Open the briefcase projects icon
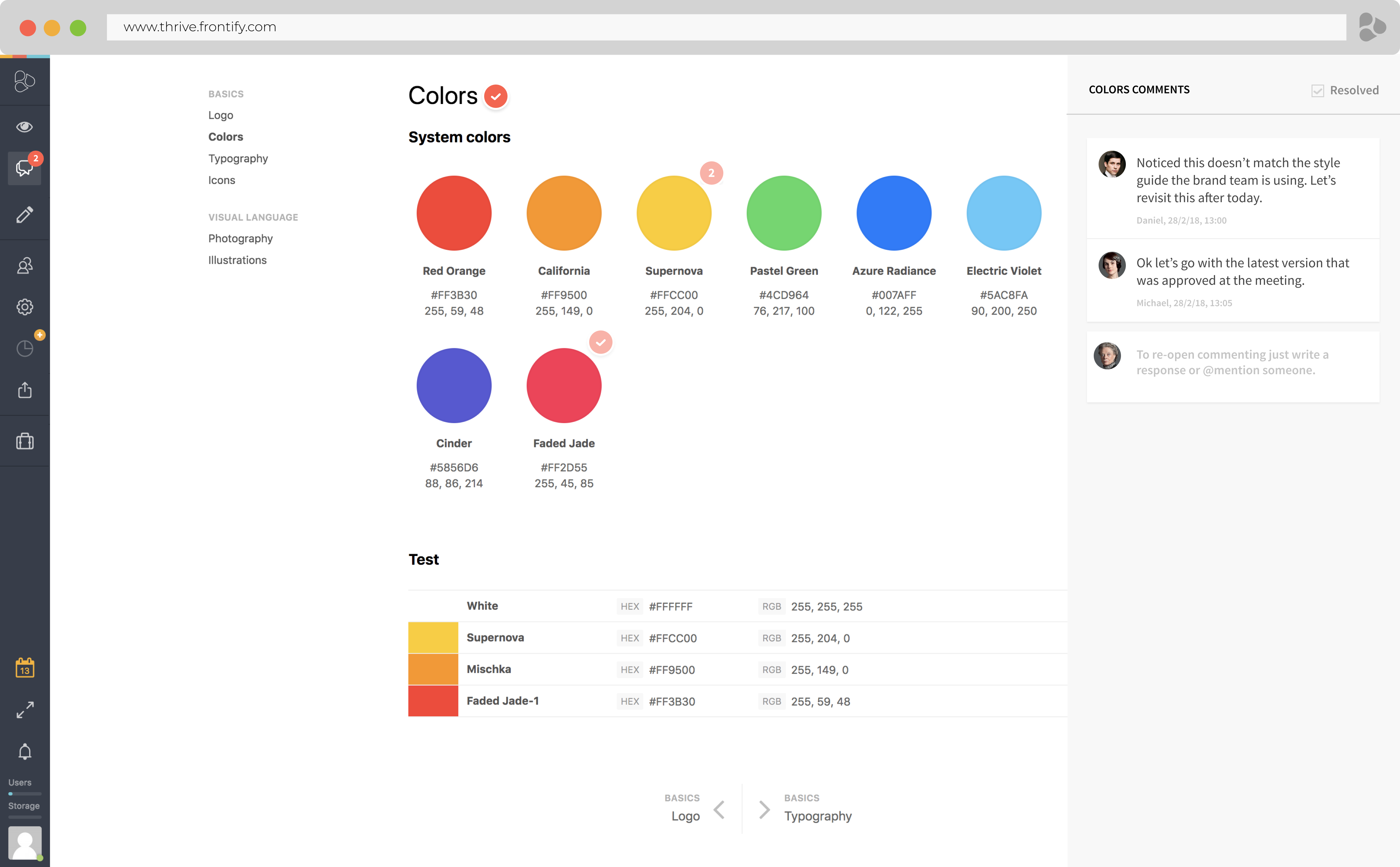This screenshot has height=867, width=1400. (25, 441)
